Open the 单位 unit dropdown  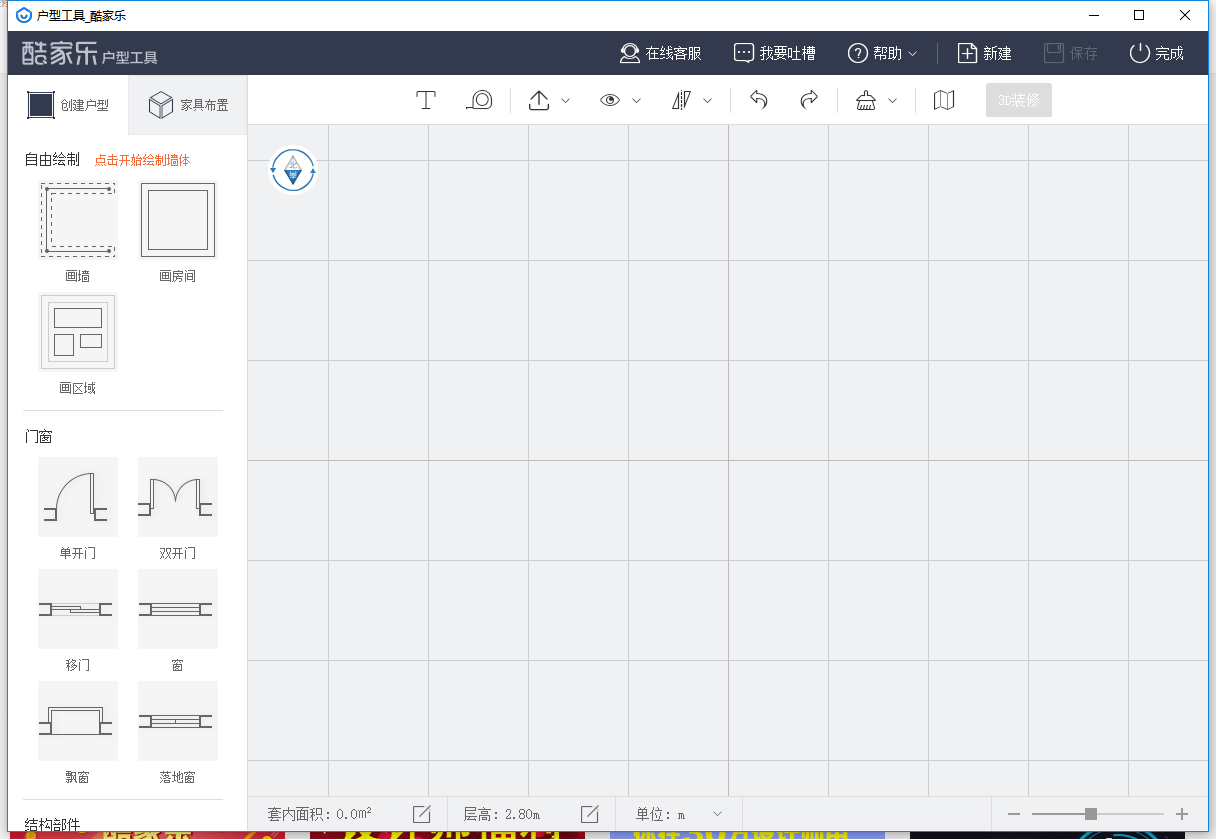click(x=692, y=814)
